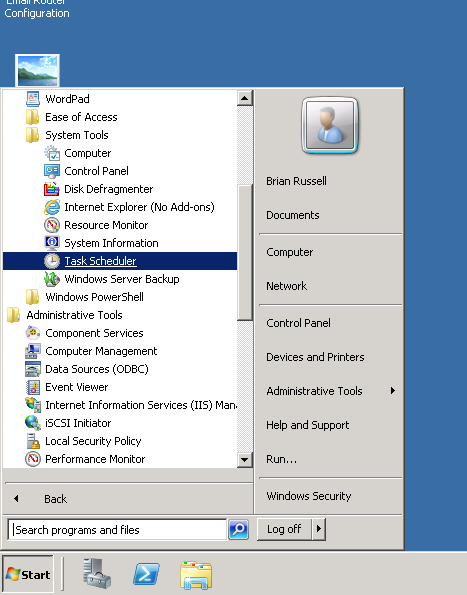Click the Start button
467x595 pixels.
click(28, 574)
